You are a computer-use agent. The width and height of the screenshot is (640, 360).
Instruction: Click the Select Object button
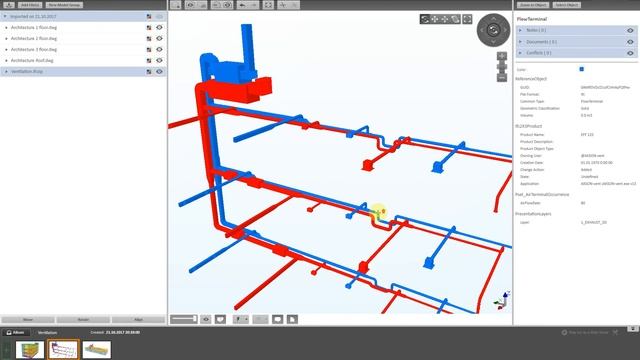[x=567, y=5]
